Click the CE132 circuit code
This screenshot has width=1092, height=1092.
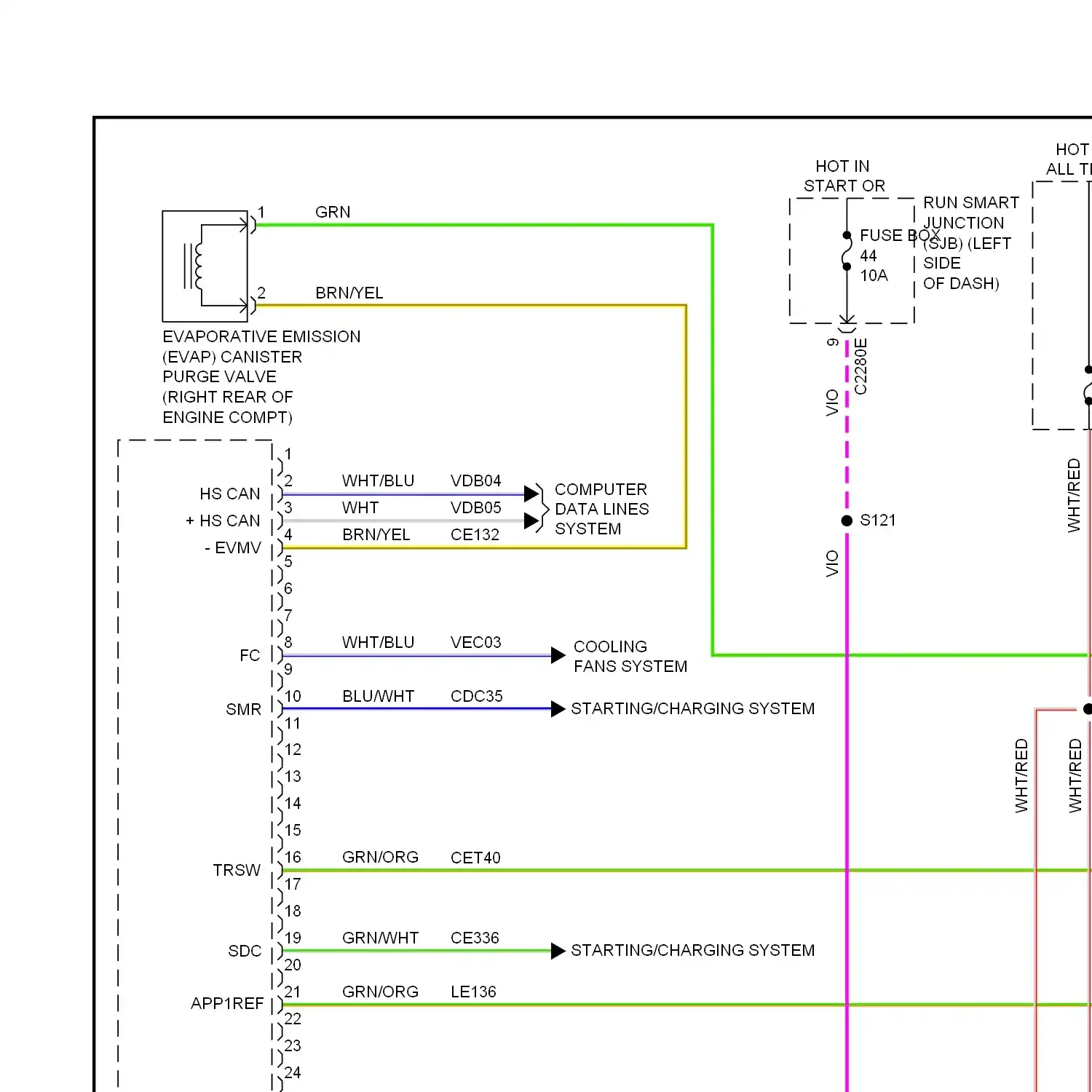pyautogui.click(x=475, y=535)
